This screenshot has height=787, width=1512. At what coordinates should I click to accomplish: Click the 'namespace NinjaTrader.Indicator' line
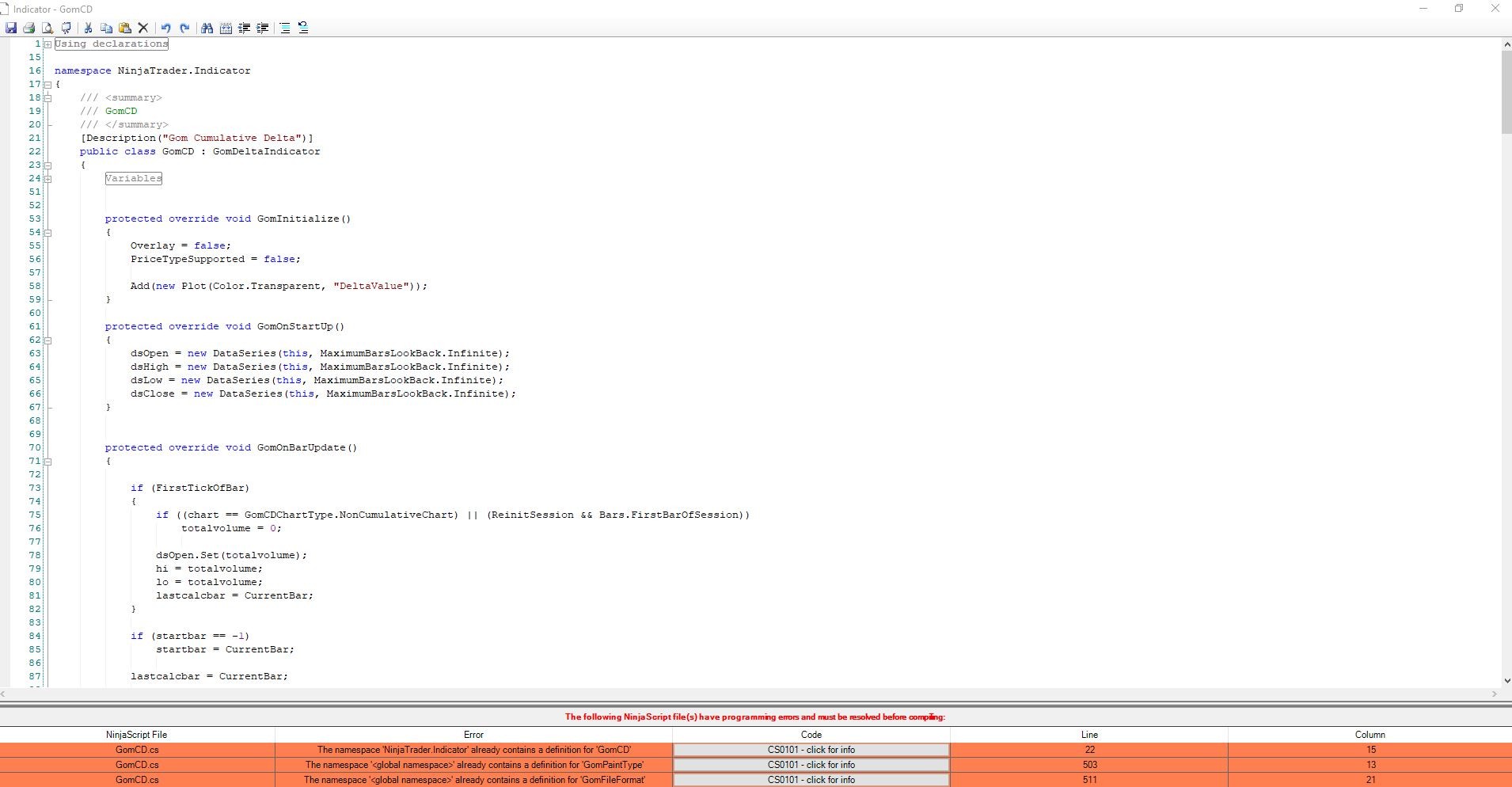pyautogui.click(x=153, y=71)
